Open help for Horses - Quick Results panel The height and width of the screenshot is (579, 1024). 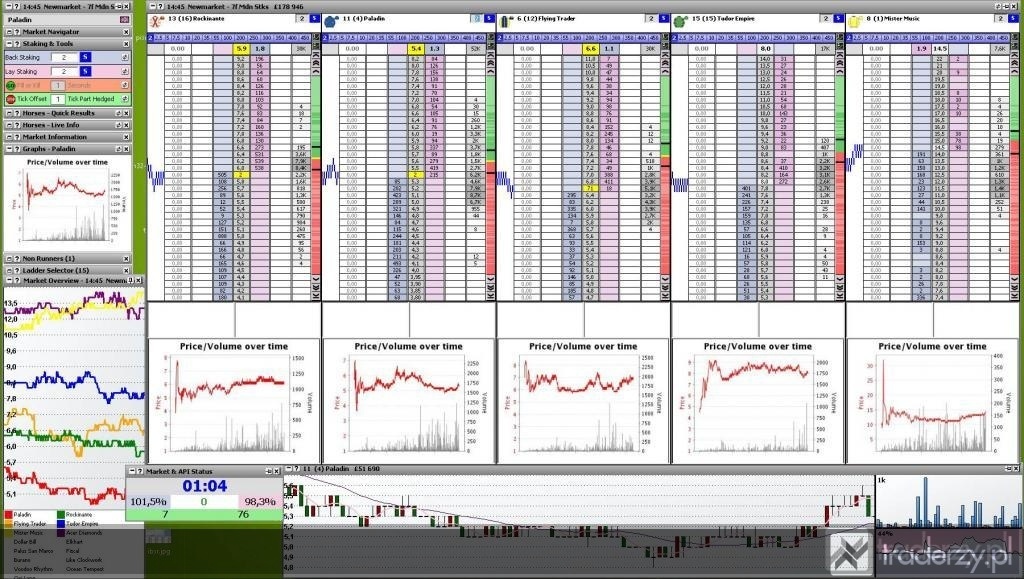[17, 113]
